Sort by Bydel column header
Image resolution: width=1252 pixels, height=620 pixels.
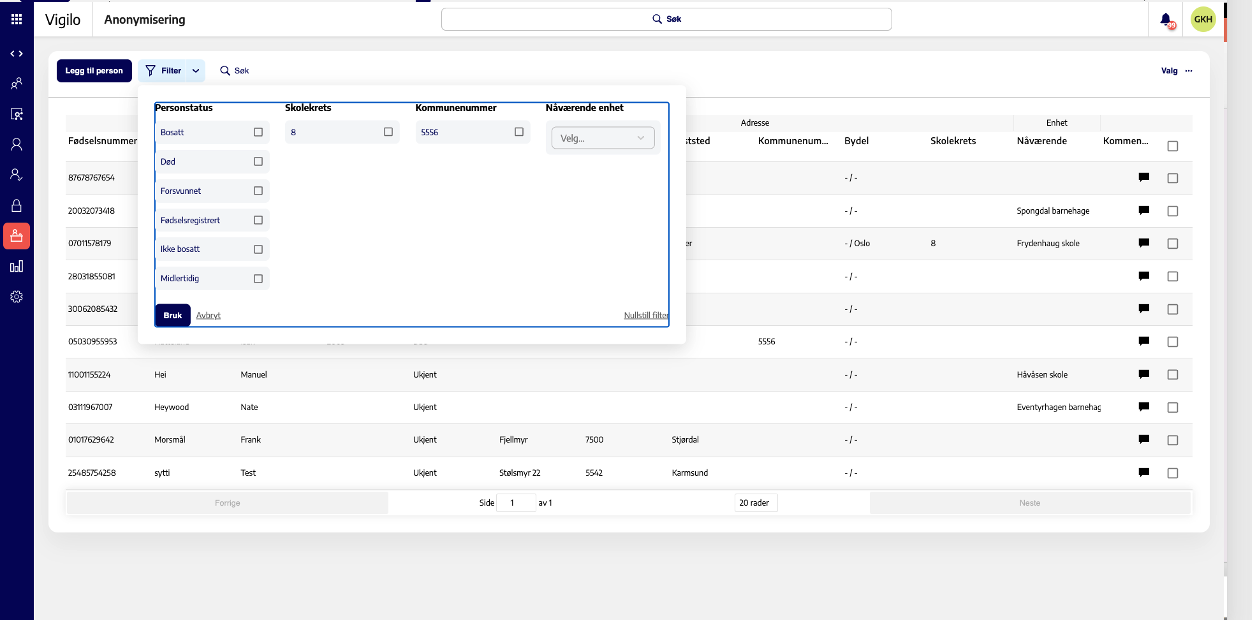click(x=857, y=141)
